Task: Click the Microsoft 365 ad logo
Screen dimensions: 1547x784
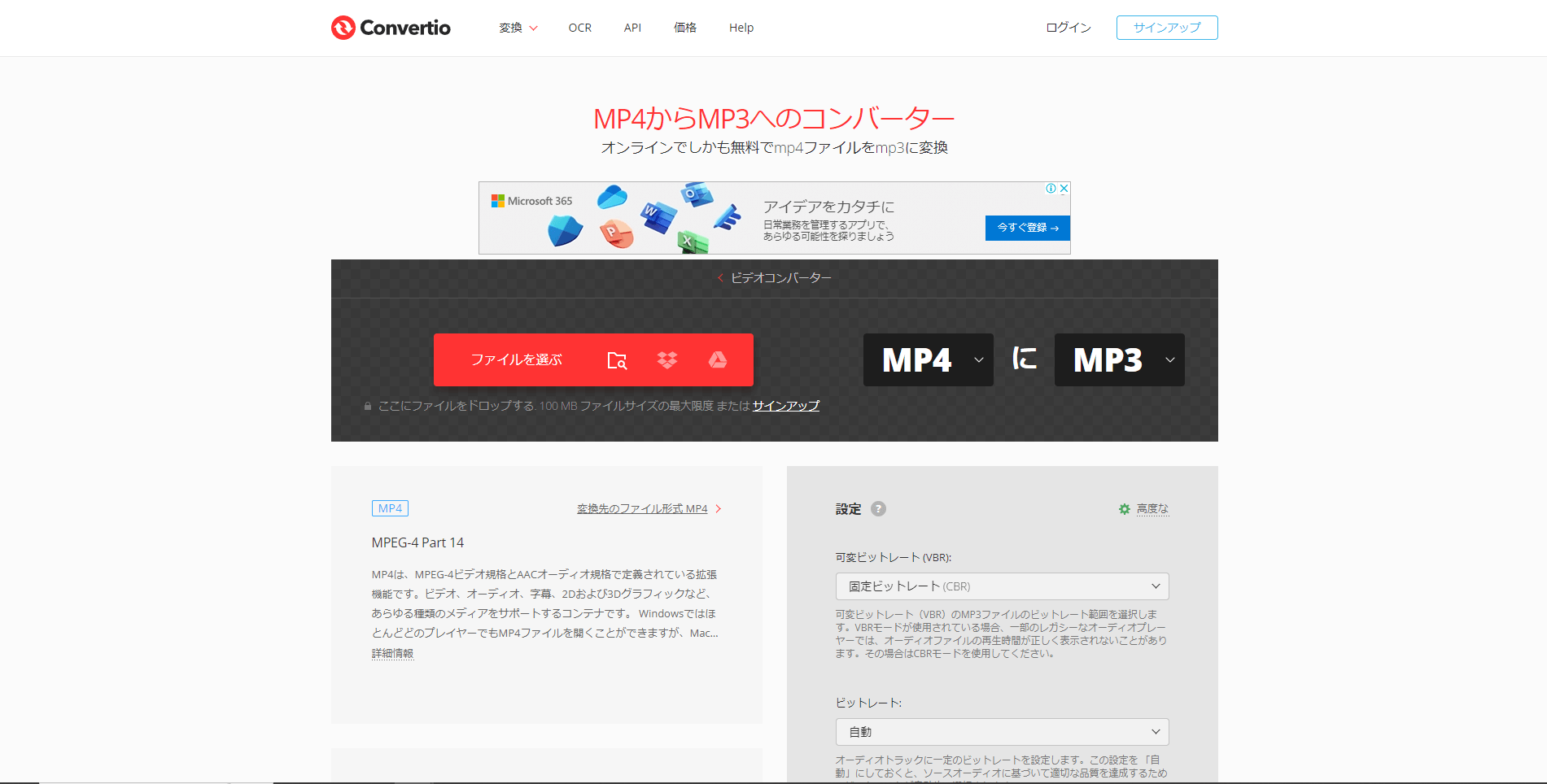Action: tap(532, 201)
